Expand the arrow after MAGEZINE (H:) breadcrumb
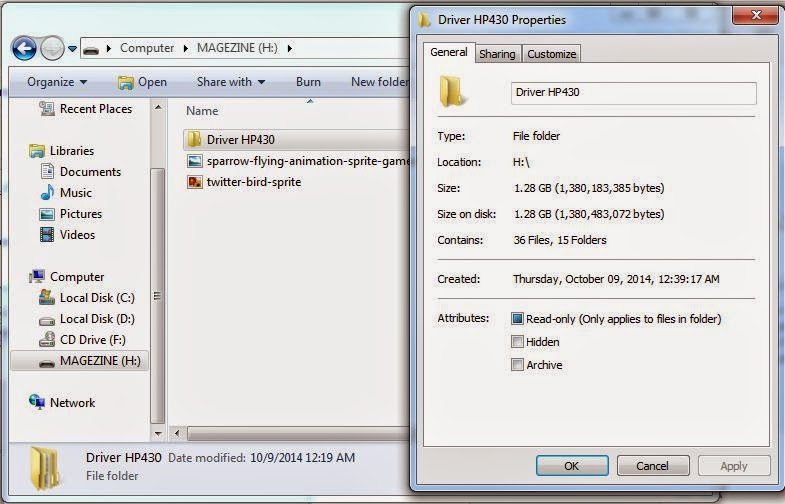 (x=289, y=49)
